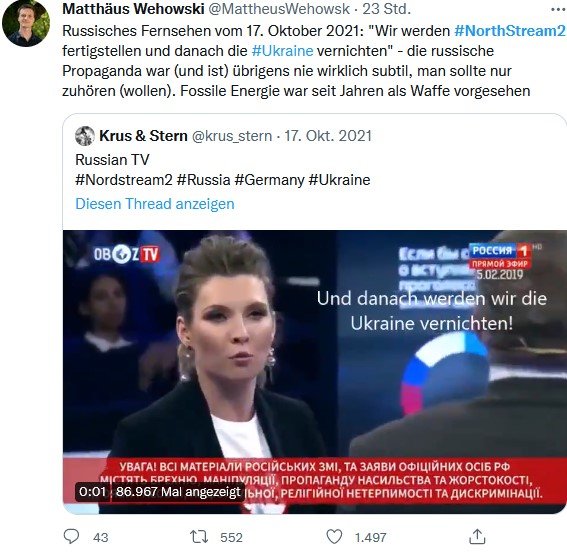Click the retweet arrows icon
Image resolution: width=567 pixels, height=555 pixels.
click(199, 537)
